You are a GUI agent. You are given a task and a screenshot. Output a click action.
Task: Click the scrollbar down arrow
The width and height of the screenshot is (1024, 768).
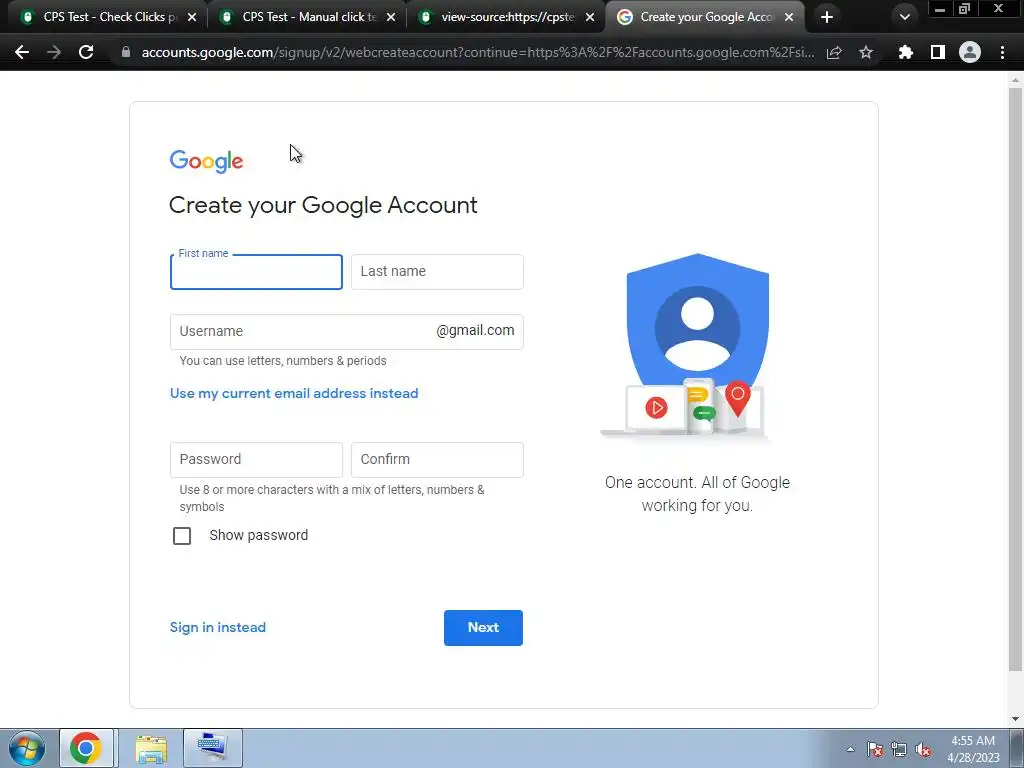(1015, 719)
